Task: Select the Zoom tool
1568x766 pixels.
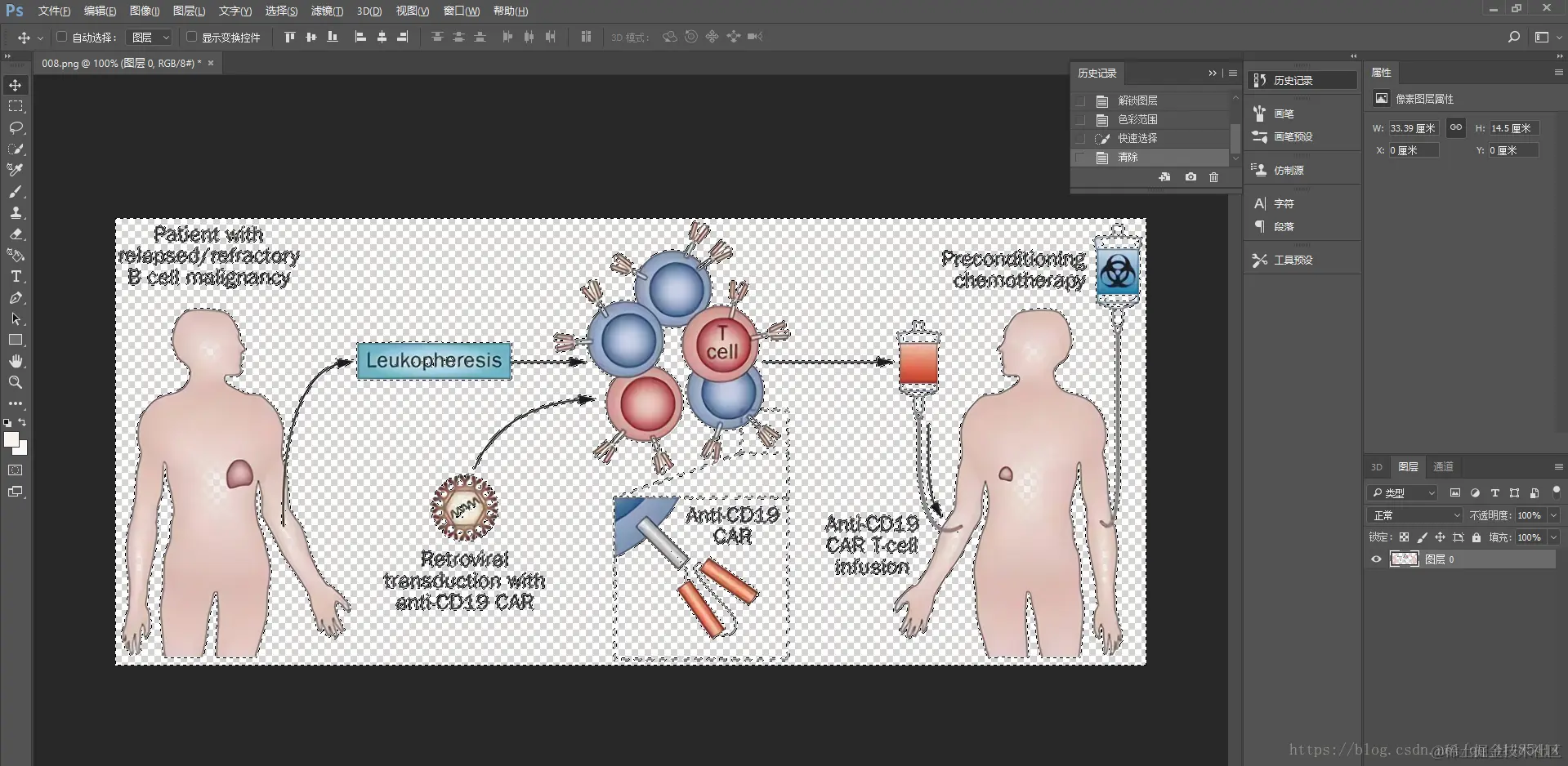Action: (16, 382)
